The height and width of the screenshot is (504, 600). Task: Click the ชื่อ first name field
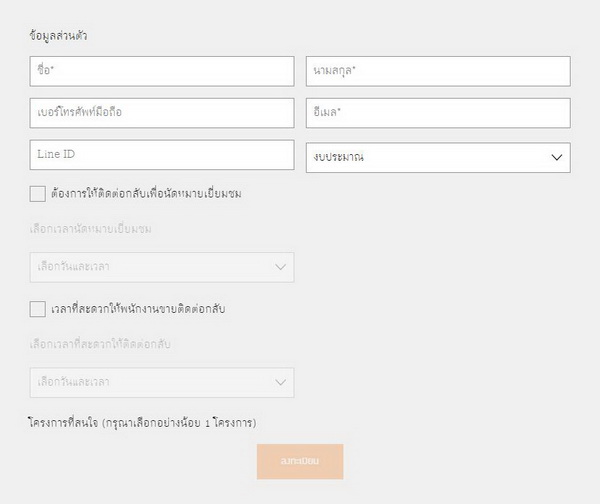click(x=162, y=71)
